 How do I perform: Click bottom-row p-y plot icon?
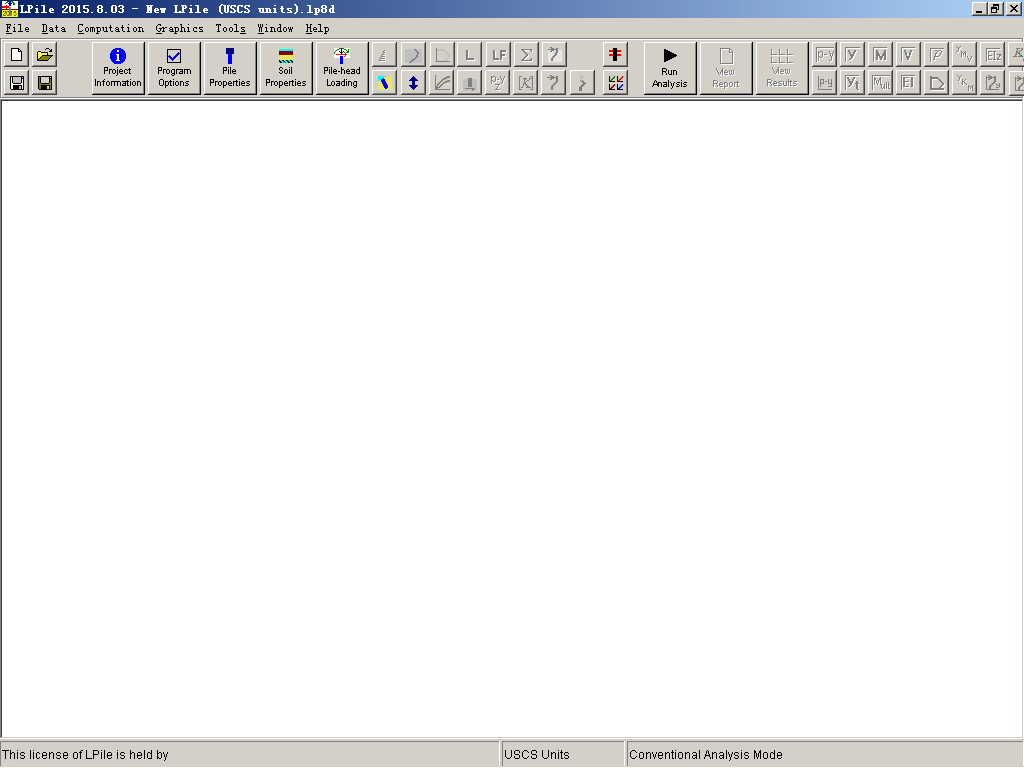point(825,83)
